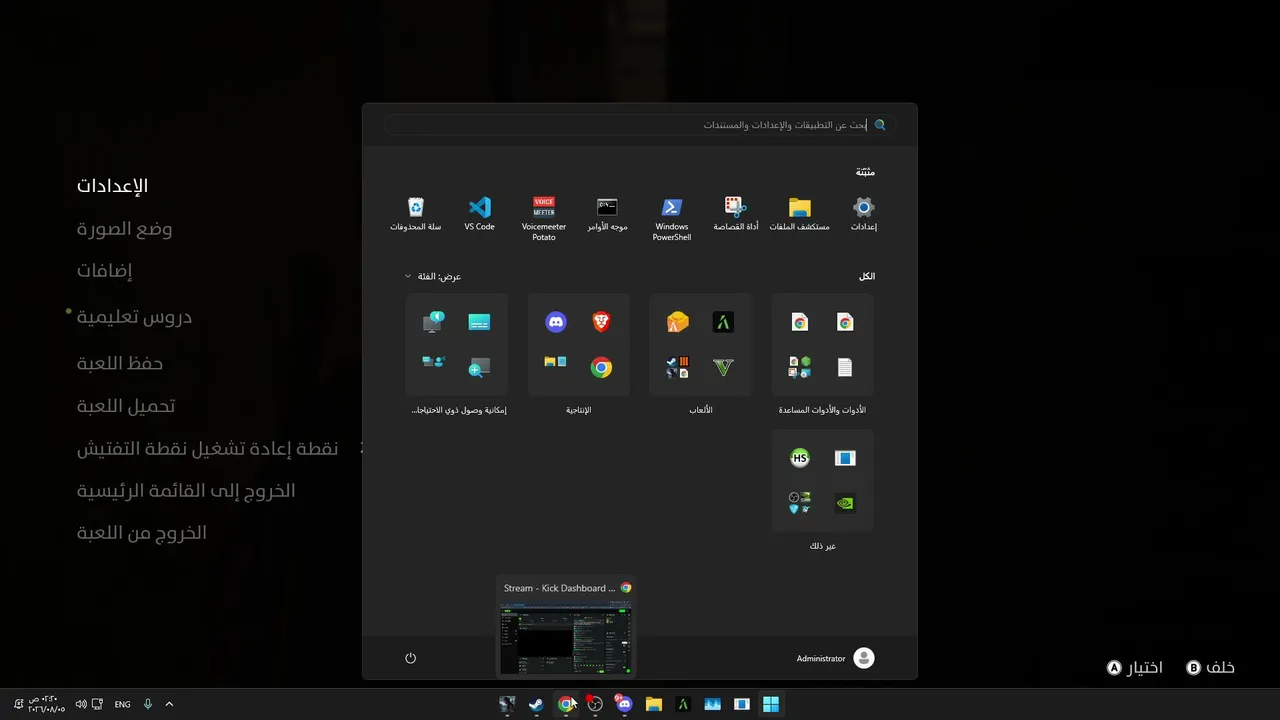
Task: Click the Chrome icon on the taskbar
Action: pyautogui.click(x=566, y=704)
